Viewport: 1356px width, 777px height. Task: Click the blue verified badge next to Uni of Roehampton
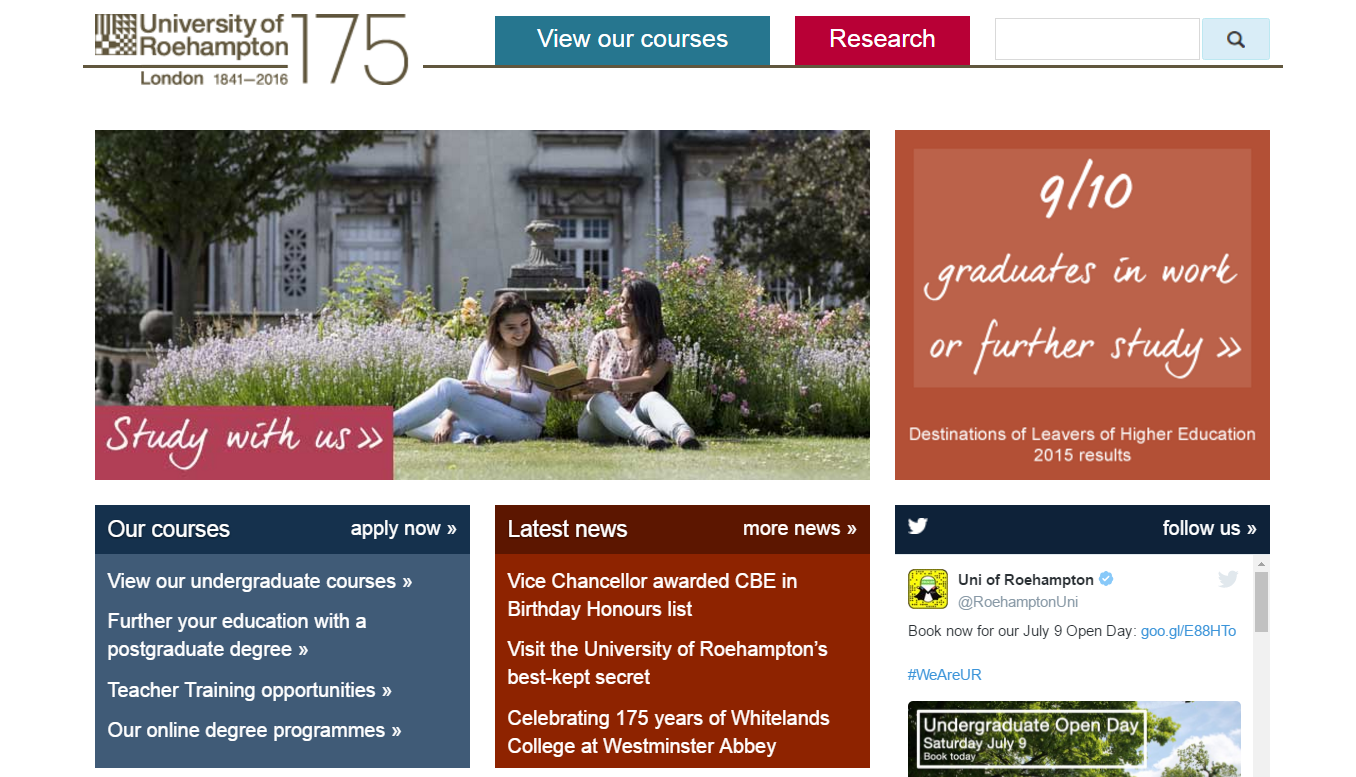(1105, 577)
